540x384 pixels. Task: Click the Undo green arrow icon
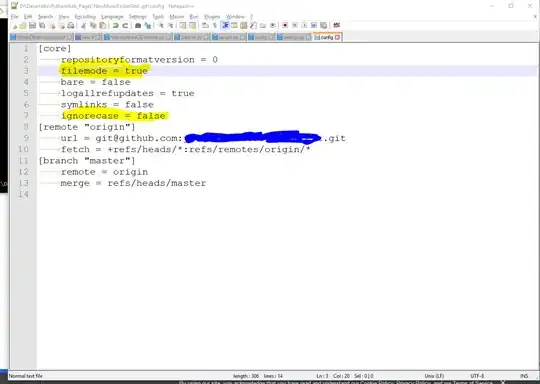tap(116, 25)
